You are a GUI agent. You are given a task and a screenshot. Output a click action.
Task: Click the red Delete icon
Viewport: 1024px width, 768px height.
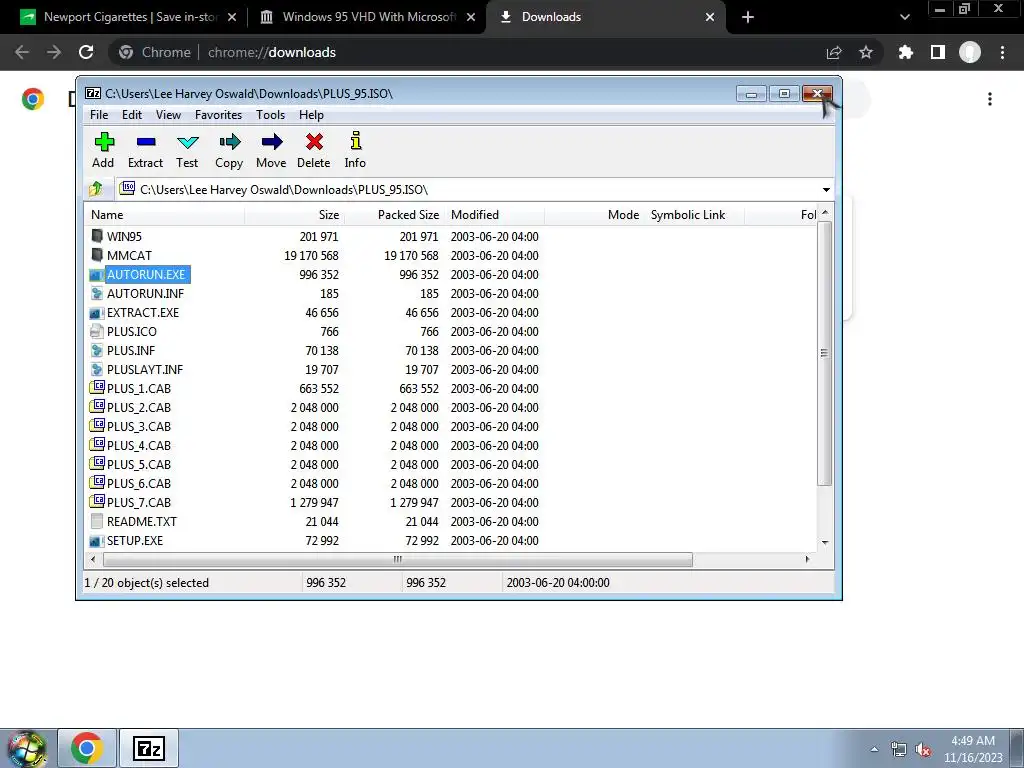point(314,142)
